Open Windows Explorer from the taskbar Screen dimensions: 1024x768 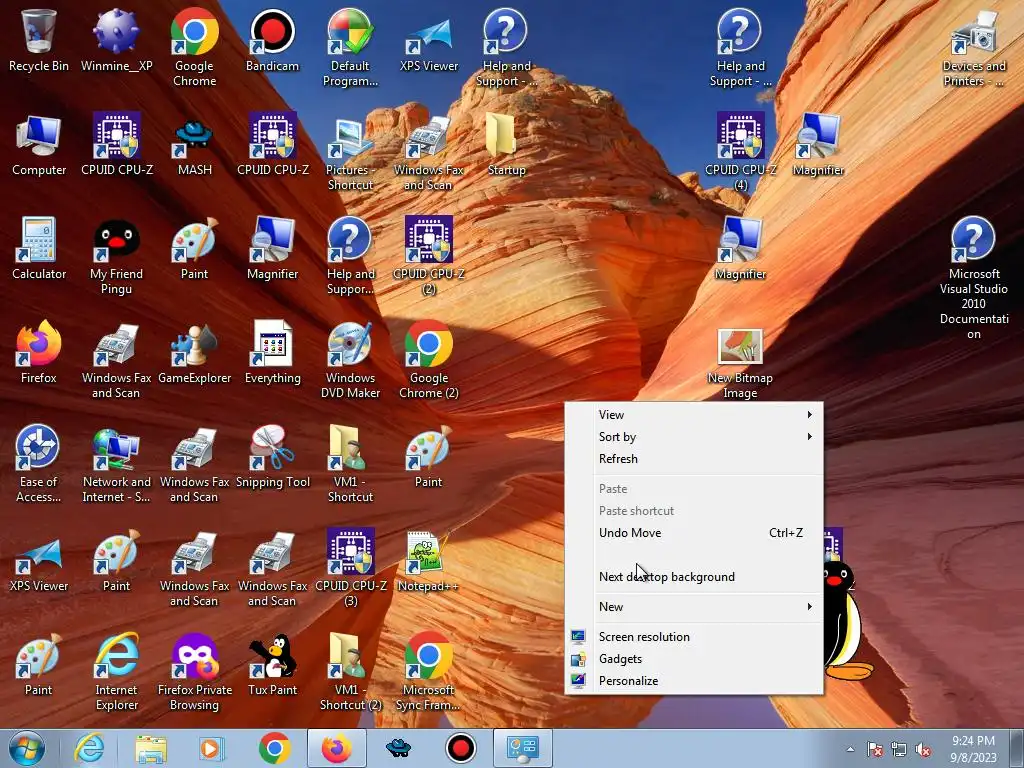[151, 748]
